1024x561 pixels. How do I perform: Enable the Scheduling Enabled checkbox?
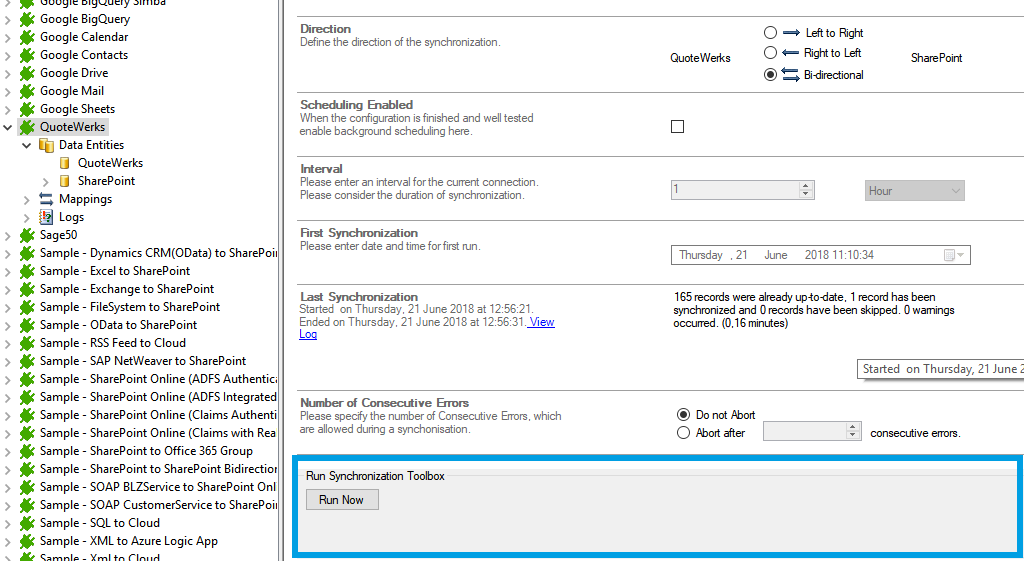pyautogui.click(x=677, y=127)
